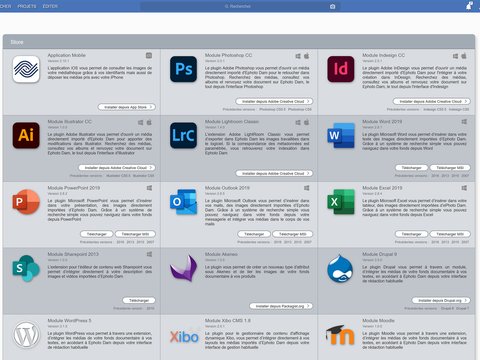Install Photoshop module from Adobe Creative Cloud
Screen dimensions: 480x360
tap(274, 101)
